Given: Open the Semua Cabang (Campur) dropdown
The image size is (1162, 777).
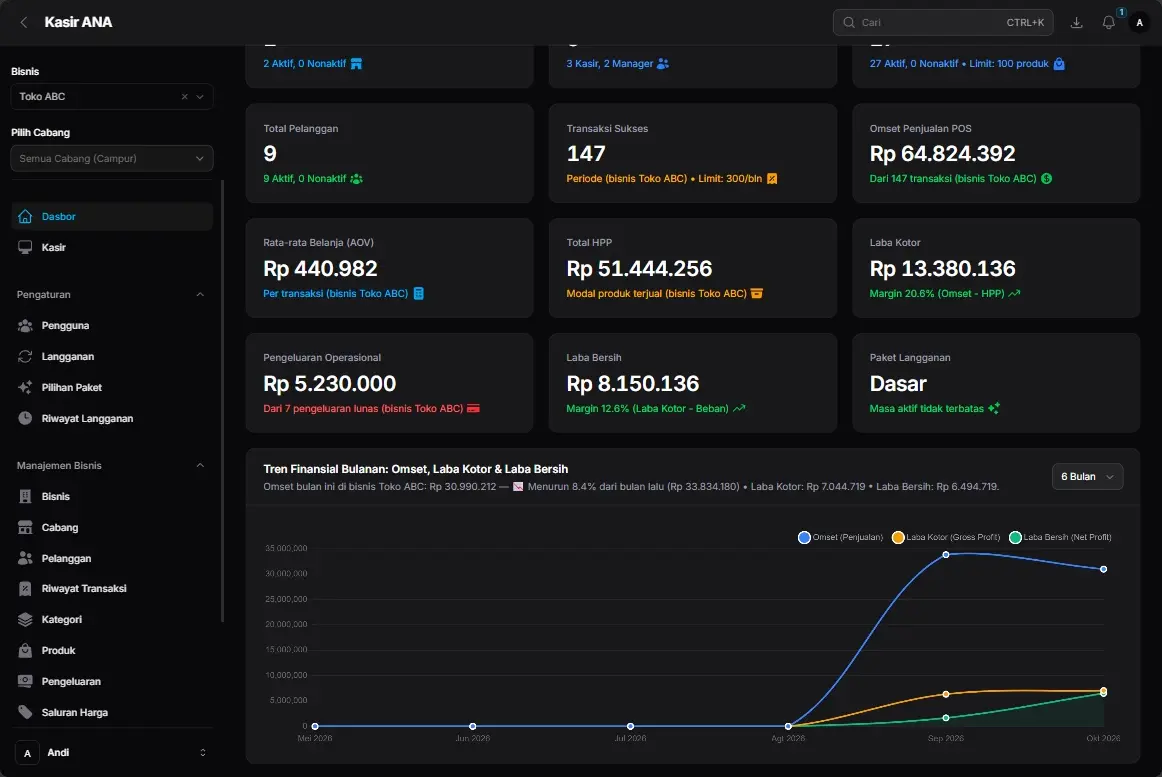Looking at the screenshot, I should pos(112,159).
